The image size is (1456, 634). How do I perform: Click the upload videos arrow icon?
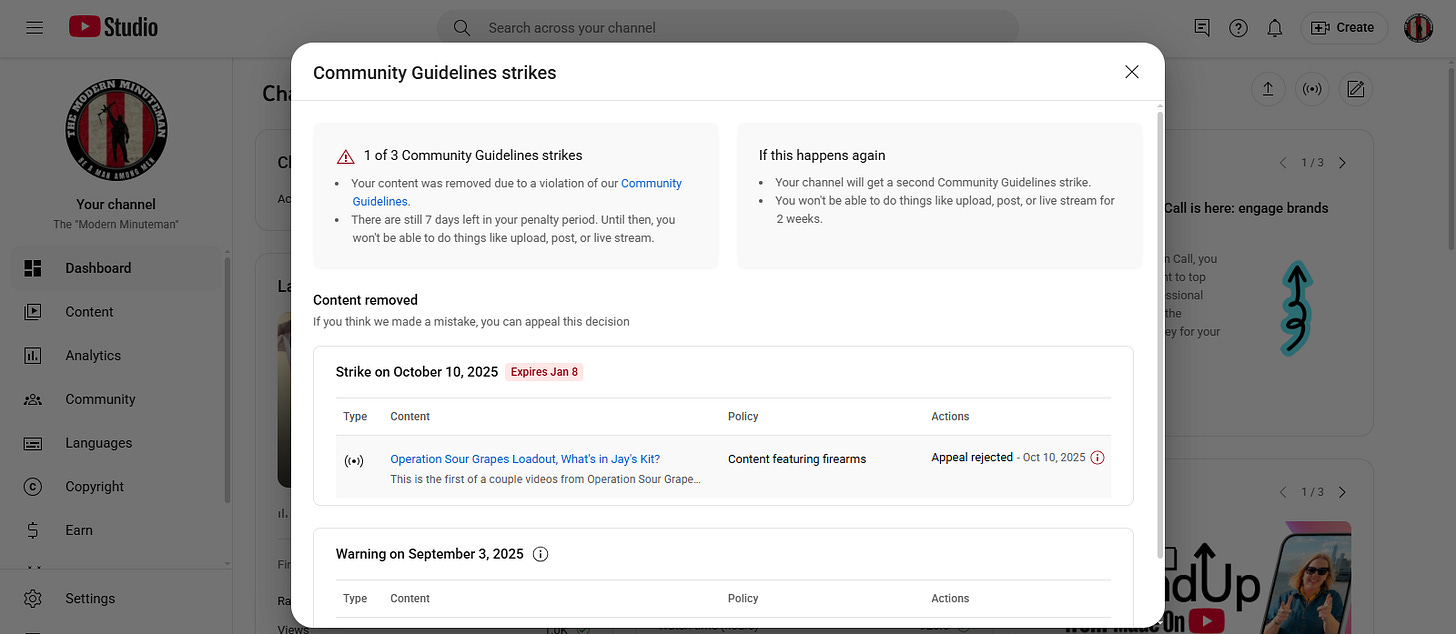tap(1268, 89)
